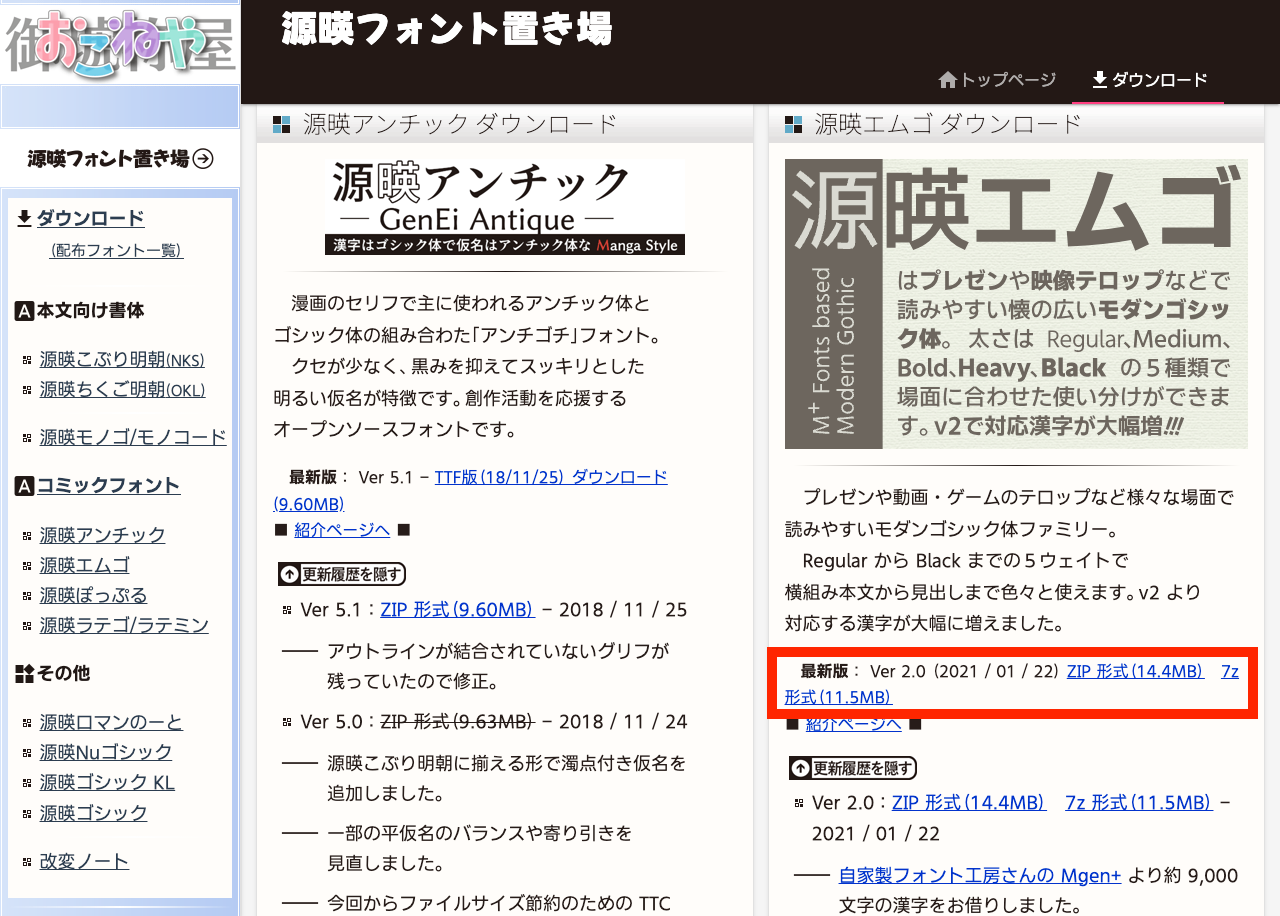Screen dimensions: 1280x916
Task: Click the 源暎アンチック banner image
Action: pos(505,208)
